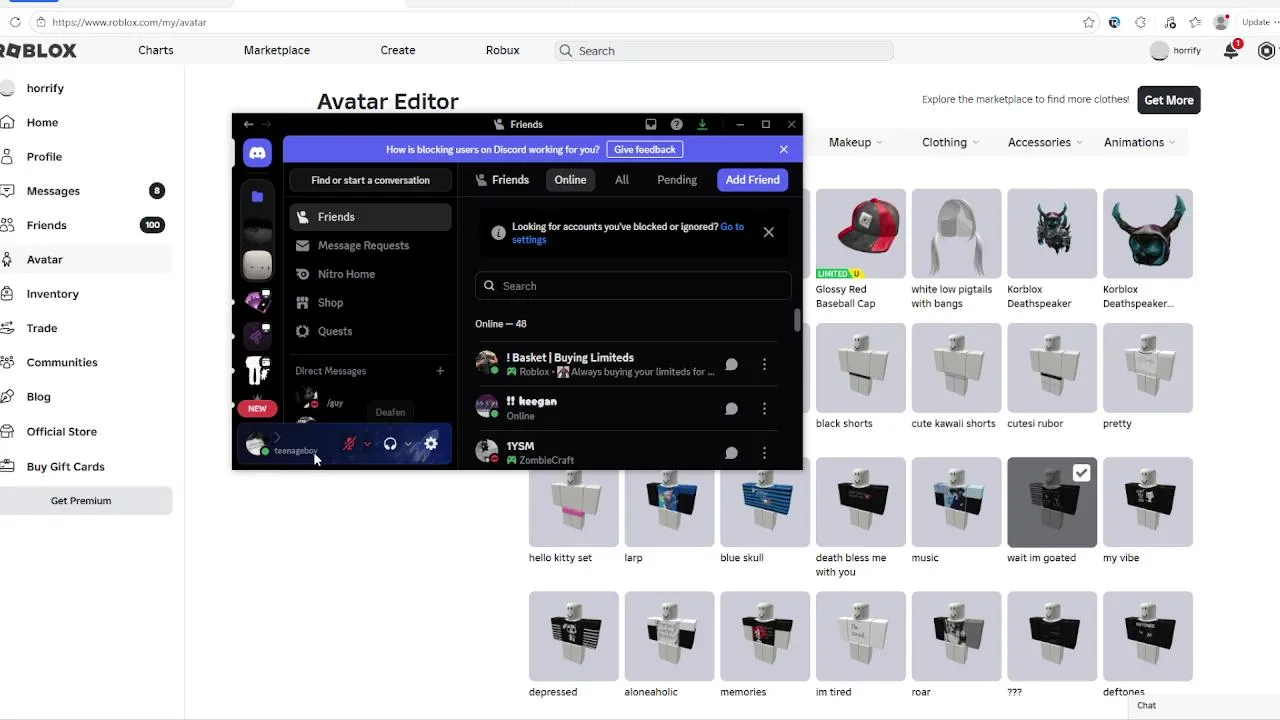Follow Go to settings link
1280x720 pixels.
coord(628,233)
